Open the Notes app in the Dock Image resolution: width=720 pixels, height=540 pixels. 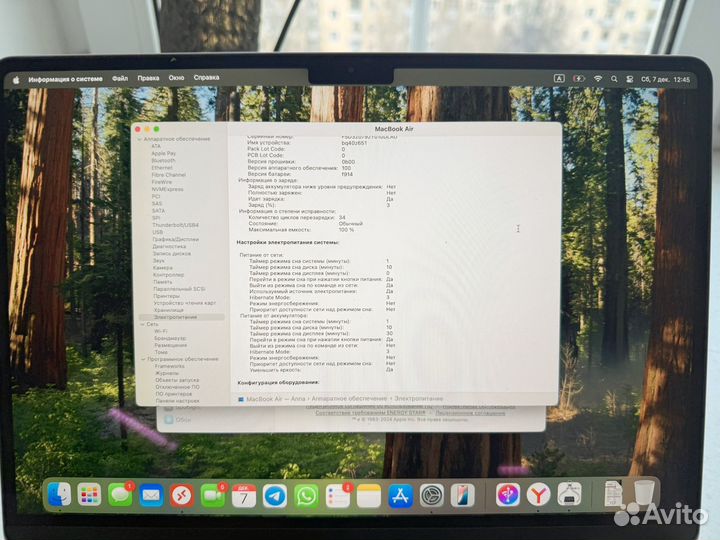[369, 496]
